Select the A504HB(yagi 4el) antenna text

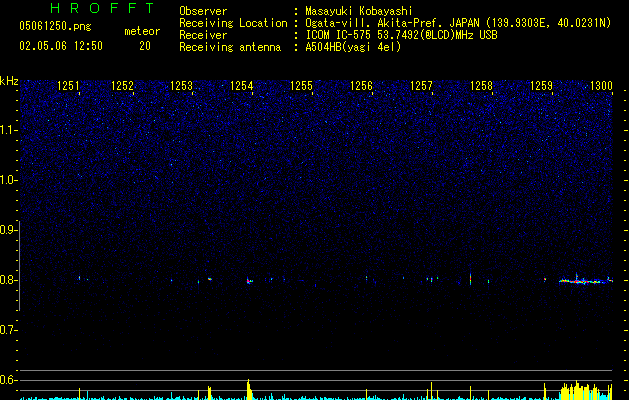353,47
